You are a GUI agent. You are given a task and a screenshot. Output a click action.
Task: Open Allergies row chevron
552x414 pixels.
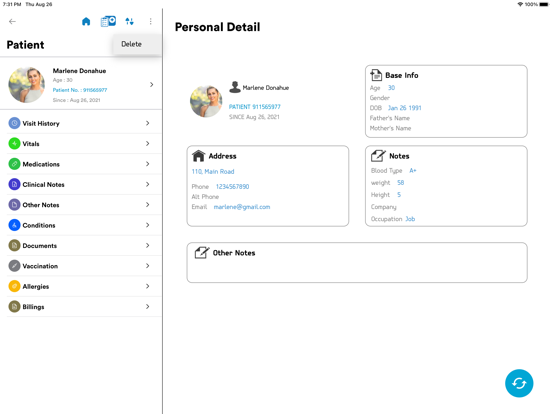(148, 286)
